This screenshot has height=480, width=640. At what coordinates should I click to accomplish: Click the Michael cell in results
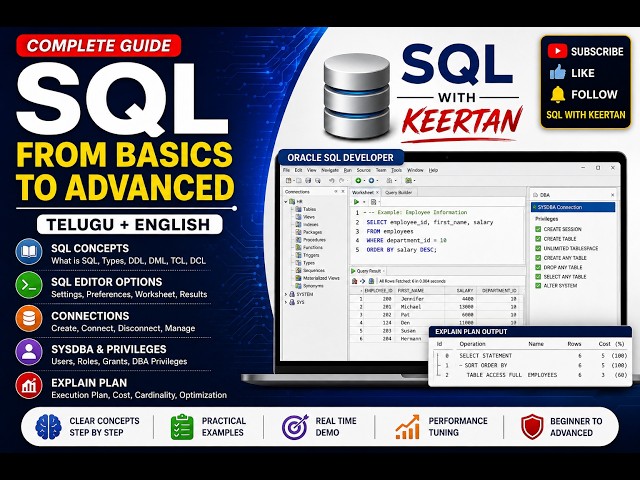point(411,307)
